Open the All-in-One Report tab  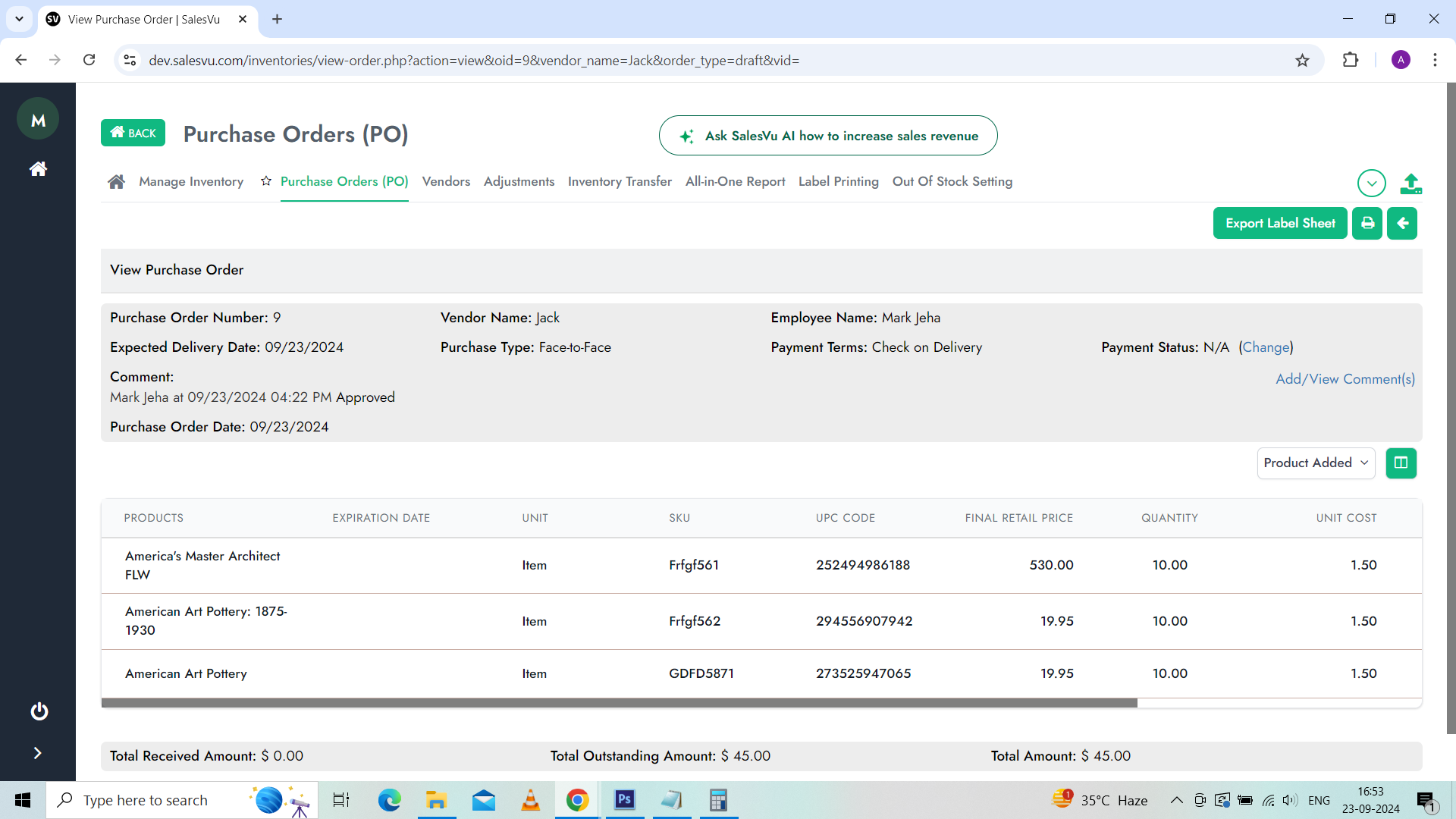735,181
